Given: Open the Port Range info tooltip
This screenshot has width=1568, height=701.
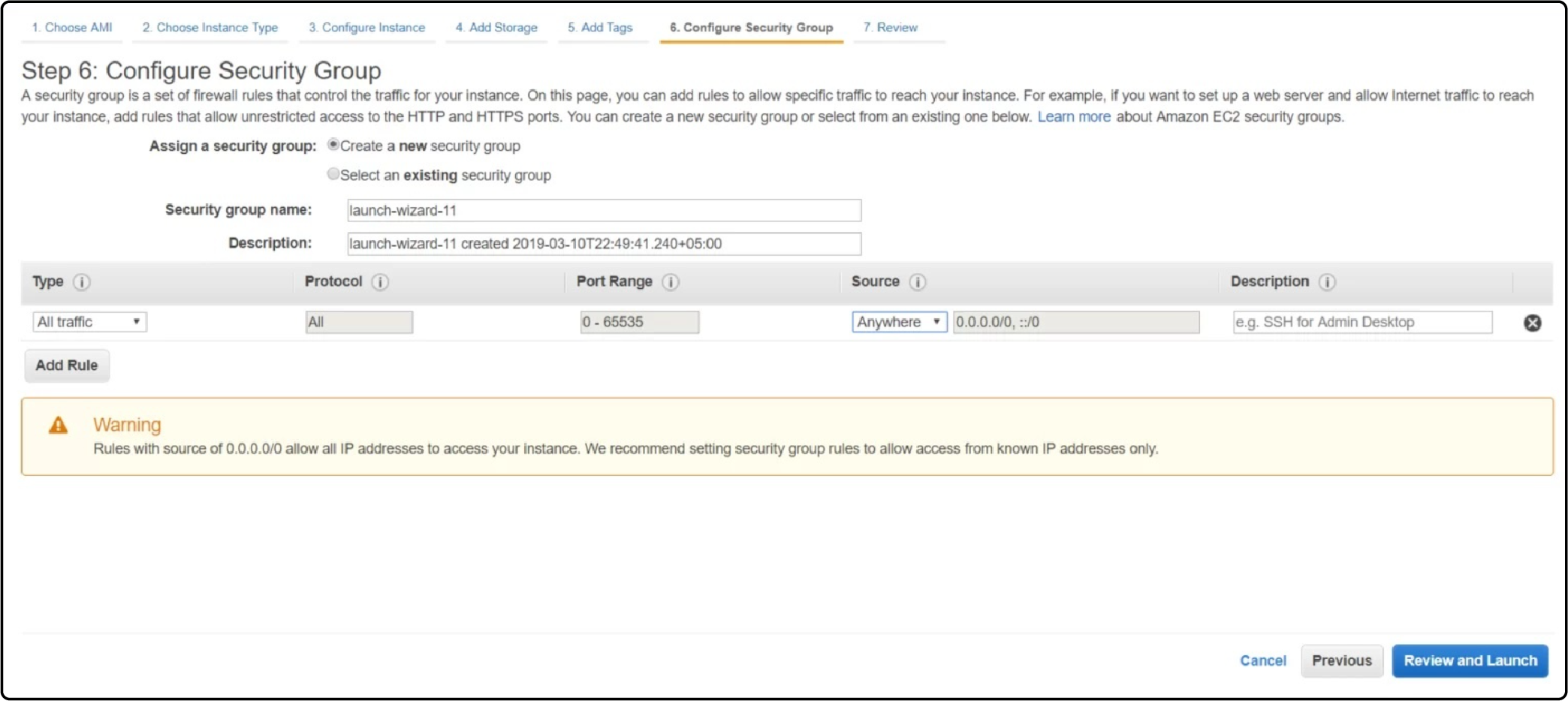Looking at the screenshot, I should (669, 282).
